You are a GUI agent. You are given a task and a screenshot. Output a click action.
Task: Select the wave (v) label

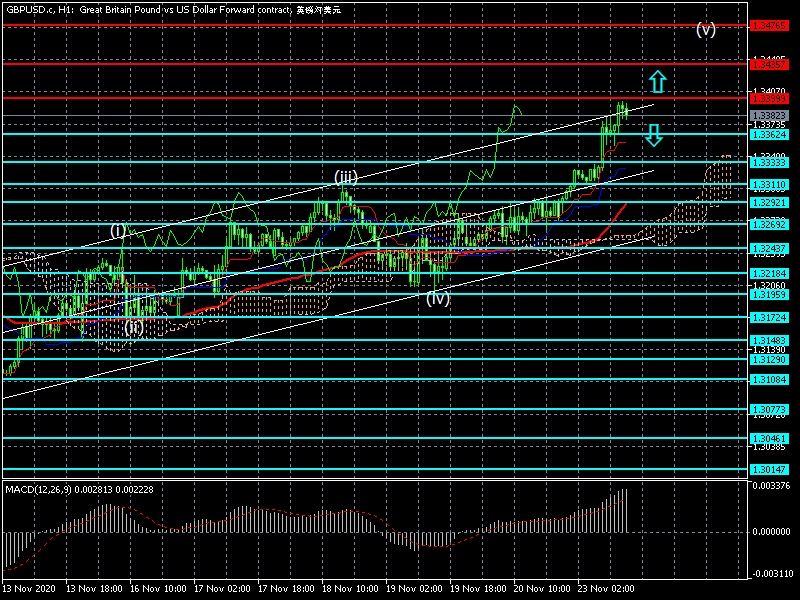[x=706, y=29]
